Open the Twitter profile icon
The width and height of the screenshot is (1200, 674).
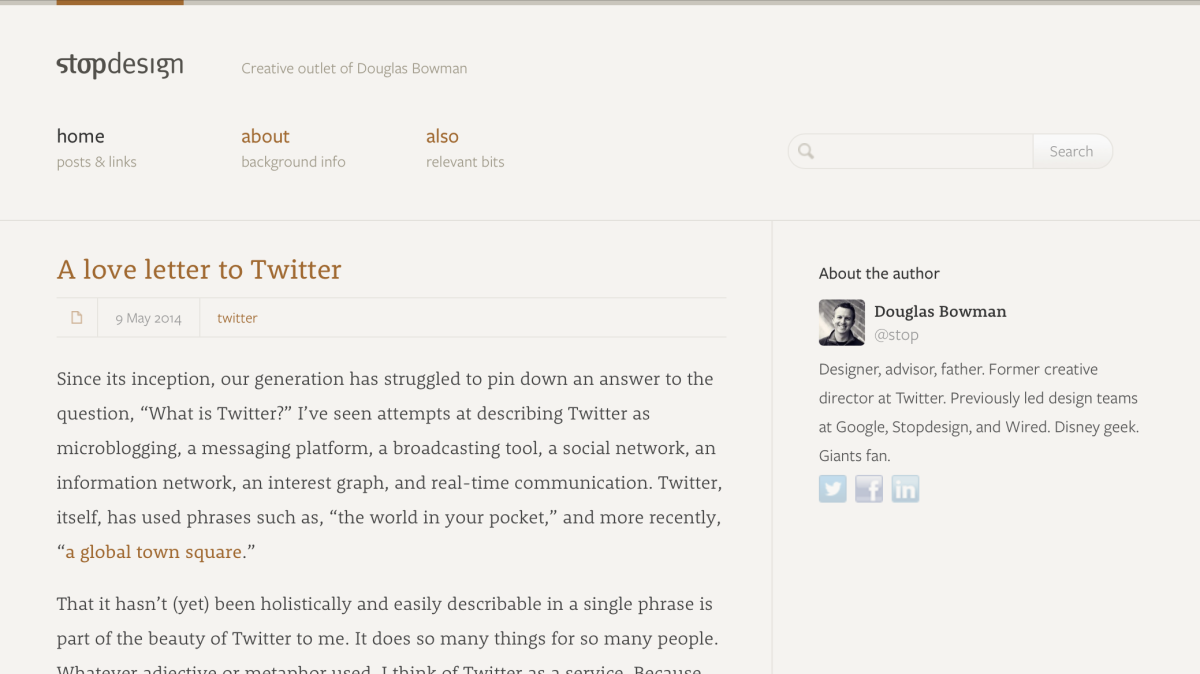point(833,489)
